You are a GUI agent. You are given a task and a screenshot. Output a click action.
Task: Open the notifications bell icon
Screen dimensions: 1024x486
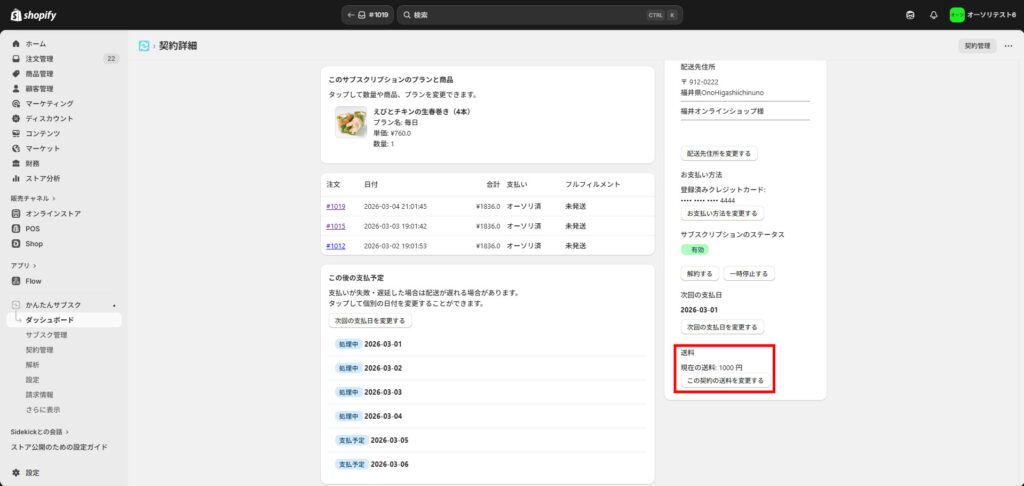pos(933,15)
